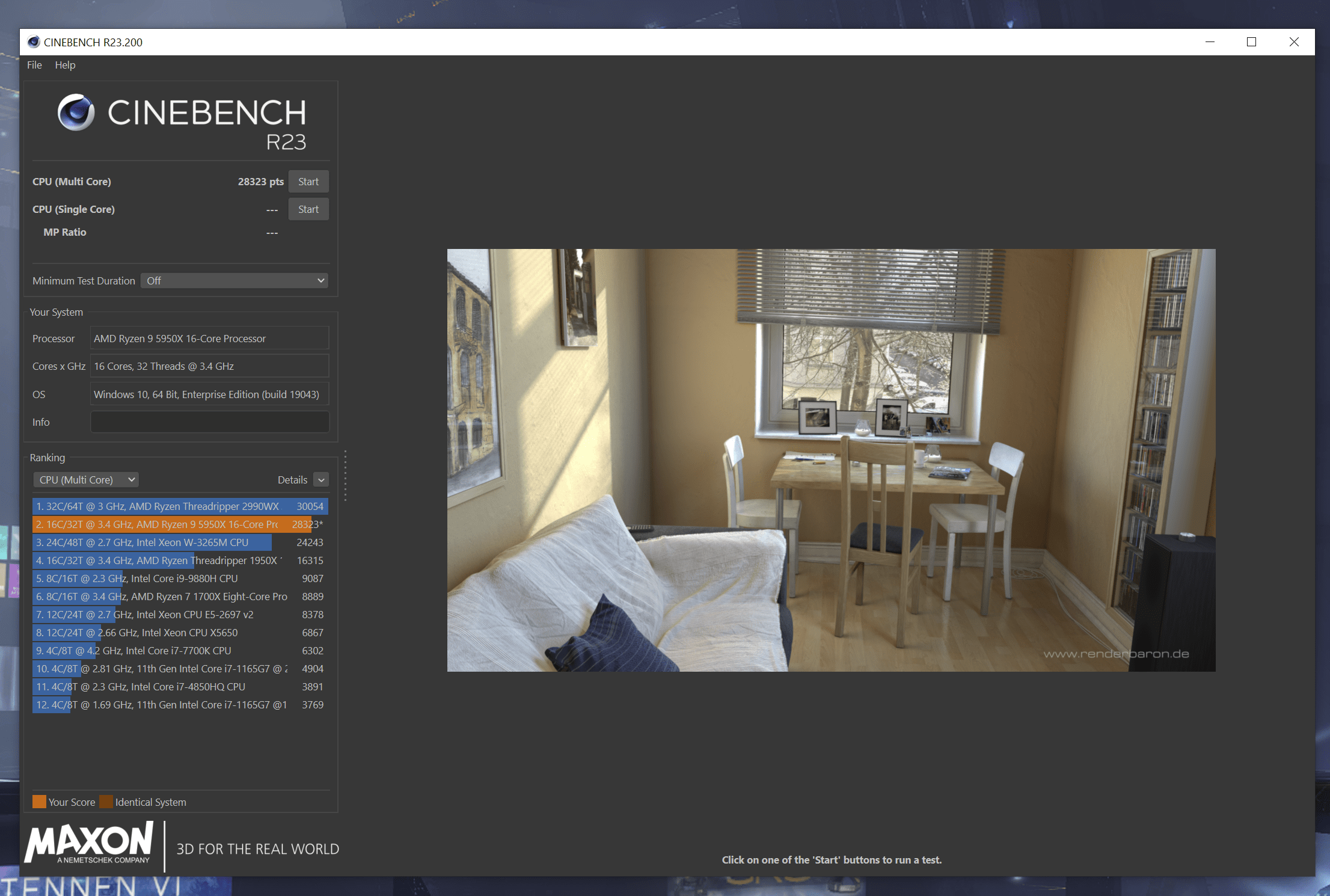This screenshot has width=1330, height=896.
Task: Select ranking row Ryzen 7 1700X Eight-Core
Action: click(x=180, y=597)
